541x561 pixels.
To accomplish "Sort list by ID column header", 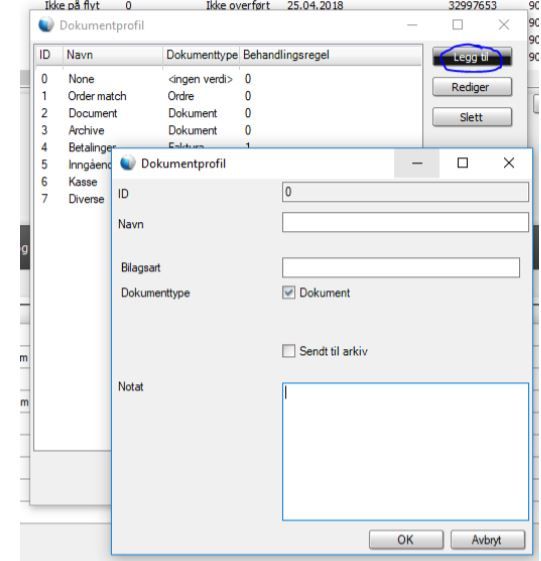I will (x=49, y=55).
